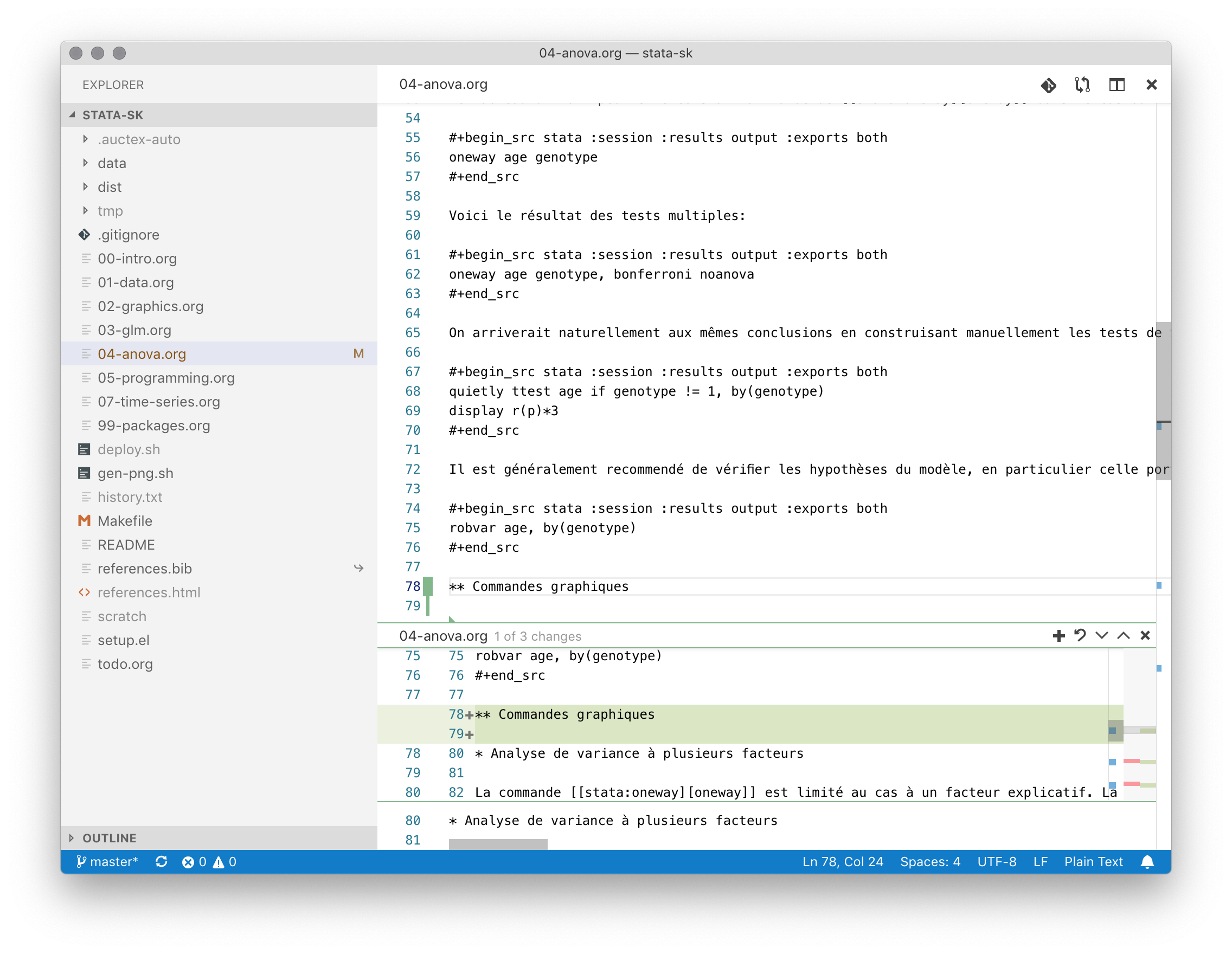The width and height of the screenshot is (1232, 954).
Task: Expand the .auctex-auto folder
Action: tap(138, 139)
